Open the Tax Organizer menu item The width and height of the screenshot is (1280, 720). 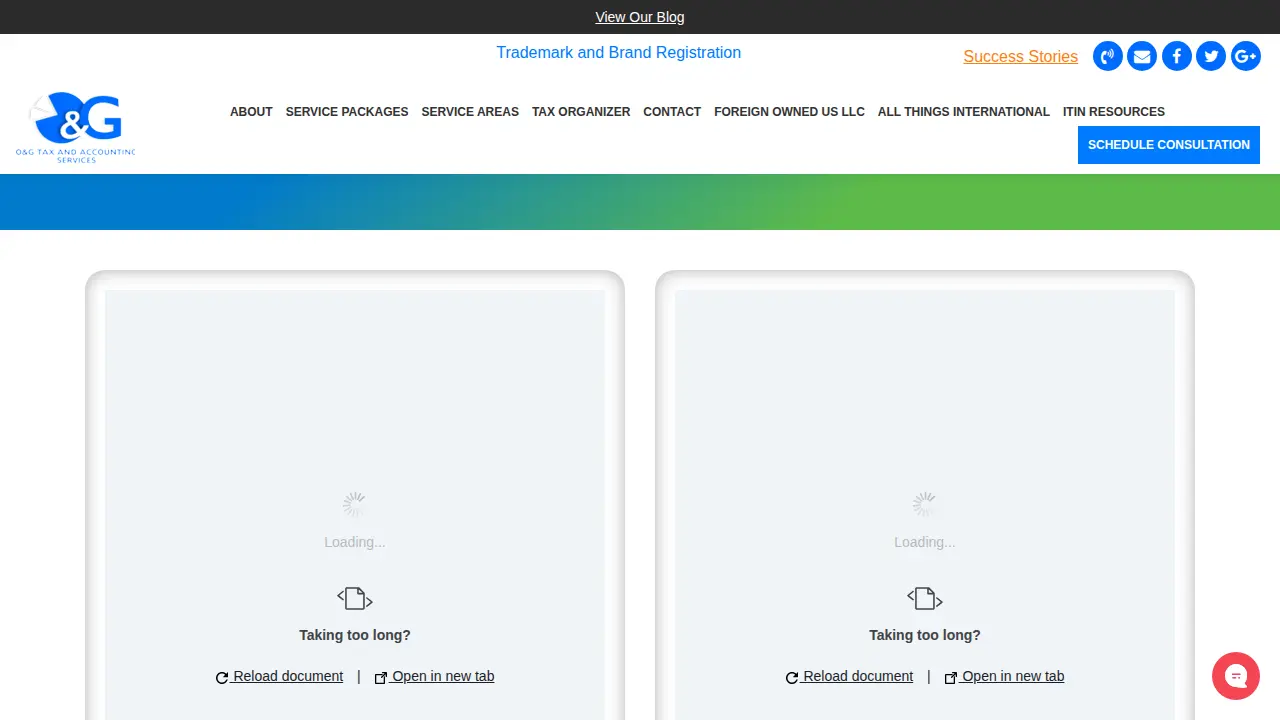pos(581,112)
